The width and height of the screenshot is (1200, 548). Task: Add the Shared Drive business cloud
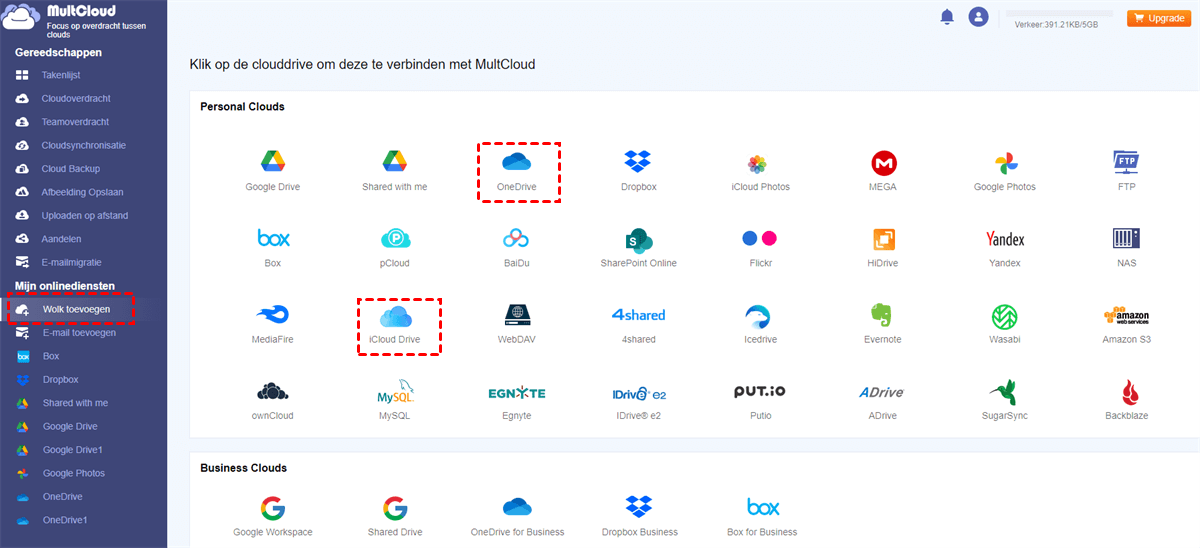(x=395, y=506)
